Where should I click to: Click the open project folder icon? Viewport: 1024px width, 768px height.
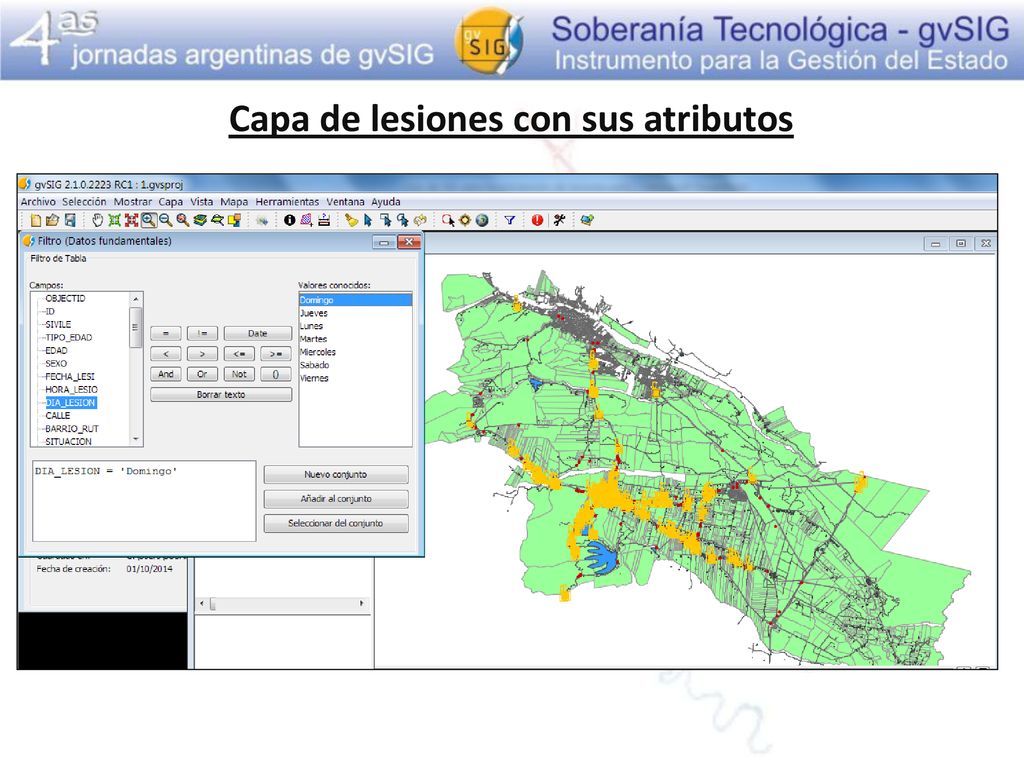tap(52, 220)
